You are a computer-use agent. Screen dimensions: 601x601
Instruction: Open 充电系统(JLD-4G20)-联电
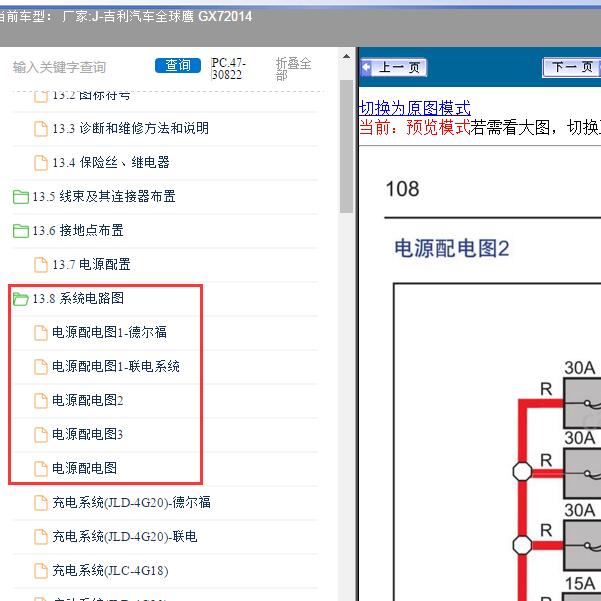(125, 536)
